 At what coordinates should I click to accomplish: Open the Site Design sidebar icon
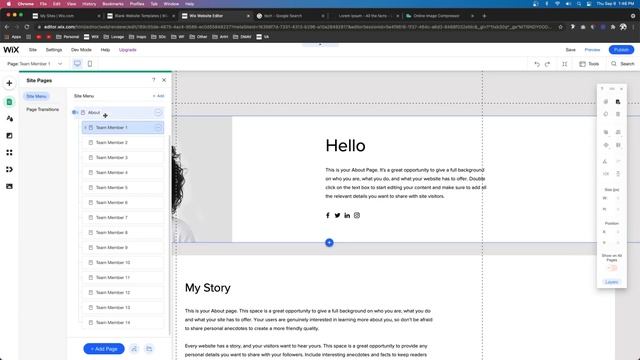click(x=9, y=119)
